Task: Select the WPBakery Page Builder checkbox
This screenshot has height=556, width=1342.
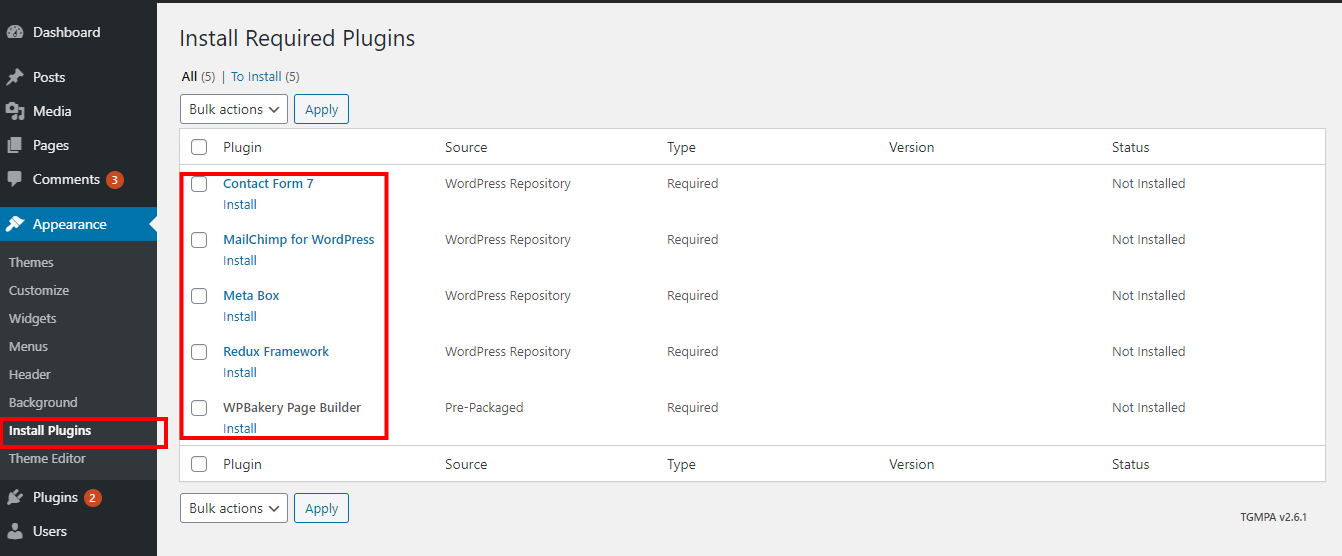Action: click(x=199, y=408)
